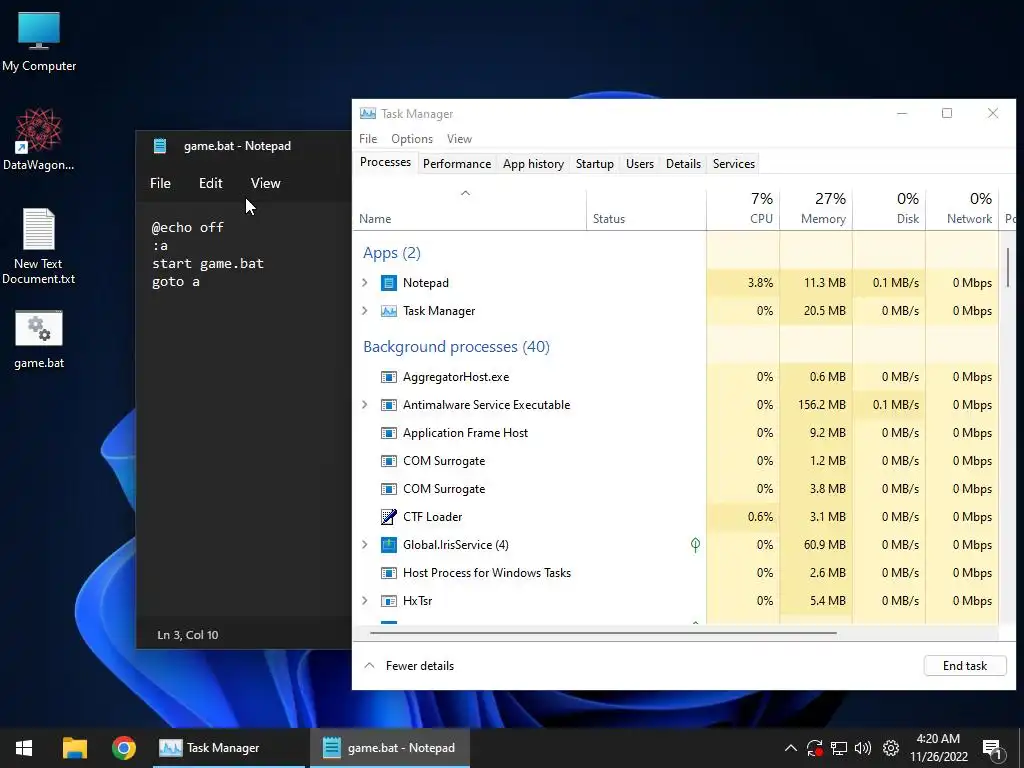Click the End task button

click(x=965, y=665)
